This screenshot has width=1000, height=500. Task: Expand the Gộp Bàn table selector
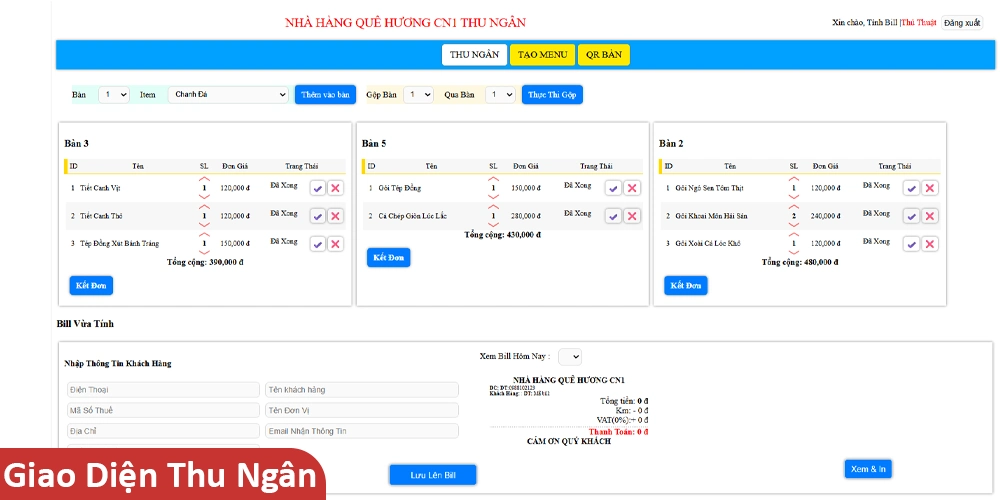coord(418,95)
